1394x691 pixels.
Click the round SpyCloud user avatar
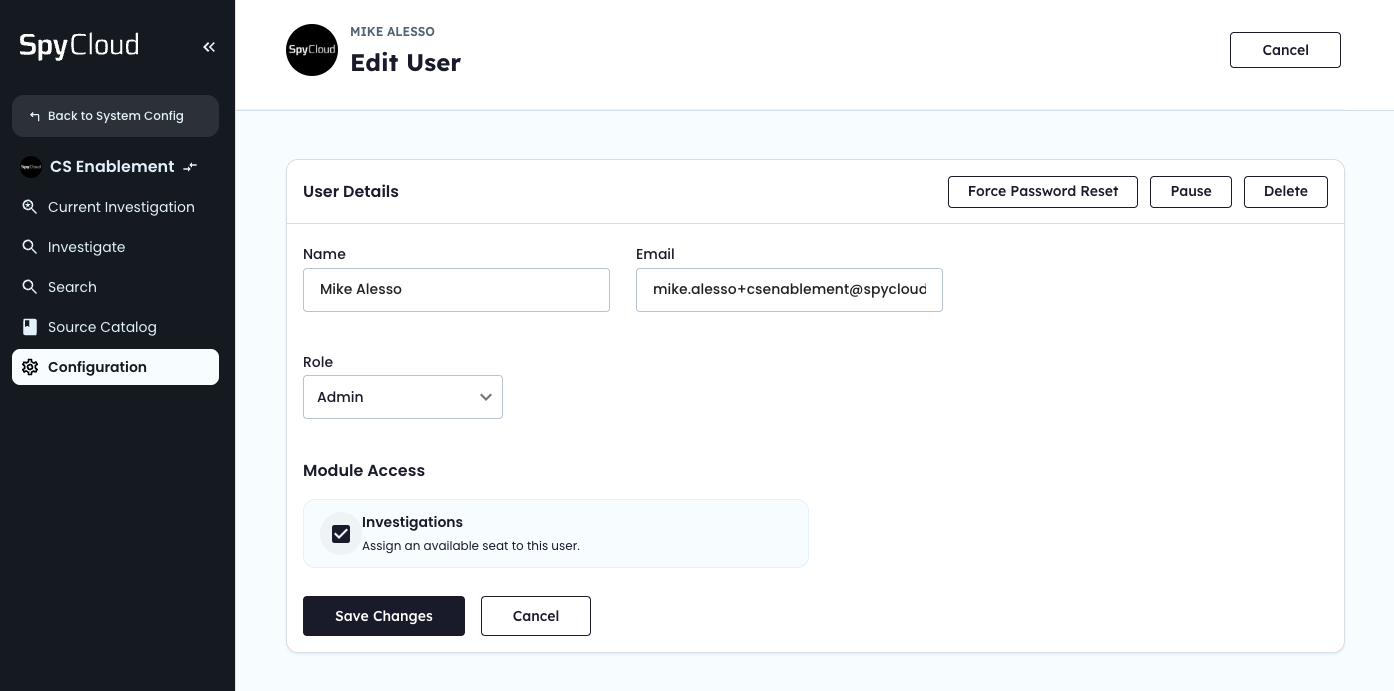pyautogui.click(x=312, y=50)
